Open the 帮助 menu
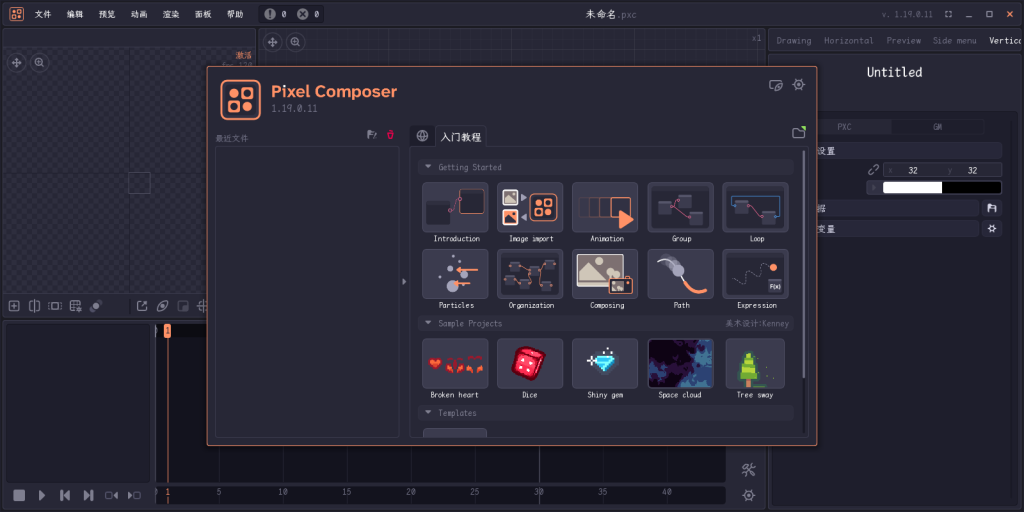 tap(235, 14)
